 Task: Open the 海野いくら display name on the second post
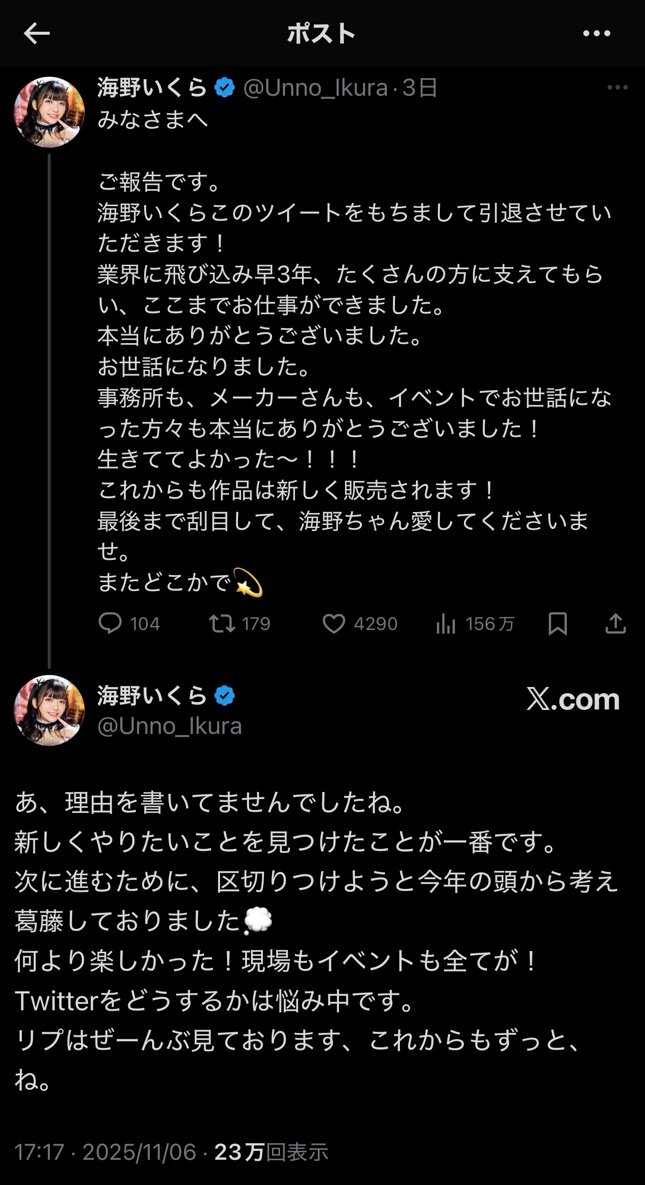[x=151, y=695]
